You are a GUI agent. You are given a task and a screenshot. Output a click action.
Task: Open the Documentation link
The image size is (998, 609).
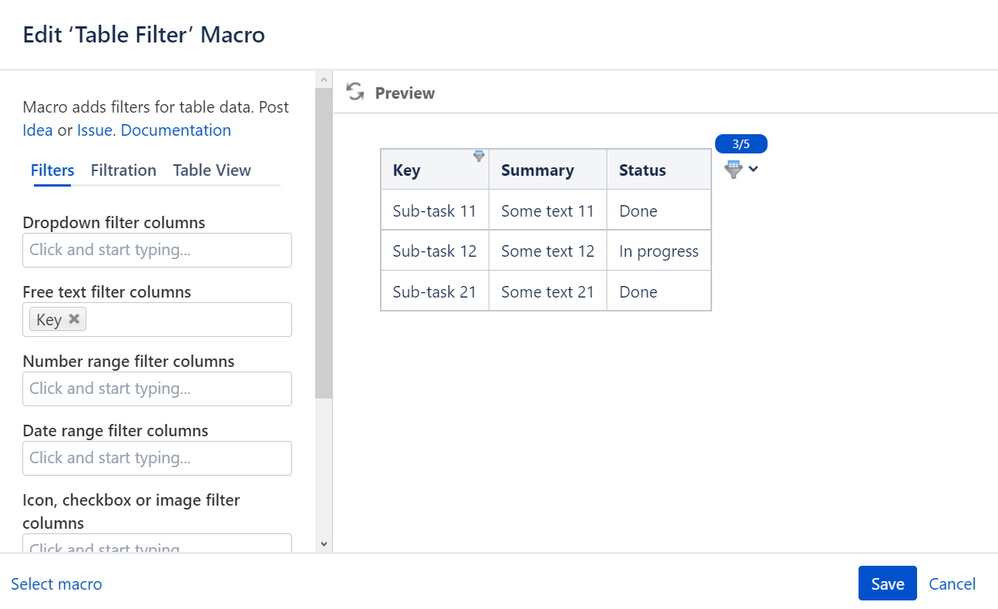pos(176,130)
